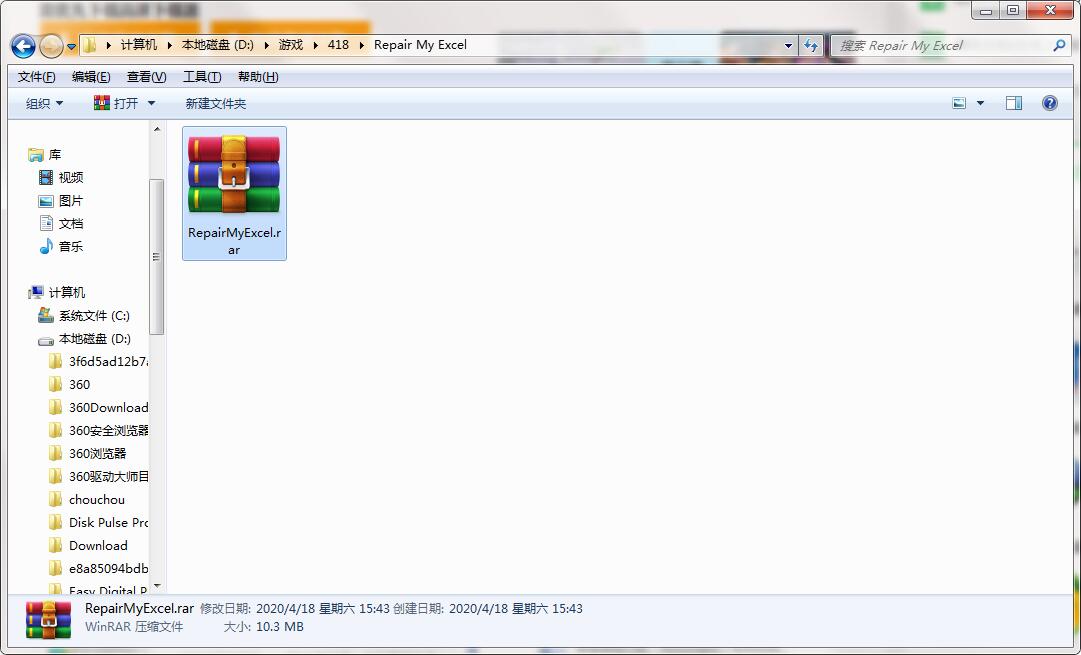
Task: Minimize the Explorer window
Action: pyautogui.click(x=986, y=10)
